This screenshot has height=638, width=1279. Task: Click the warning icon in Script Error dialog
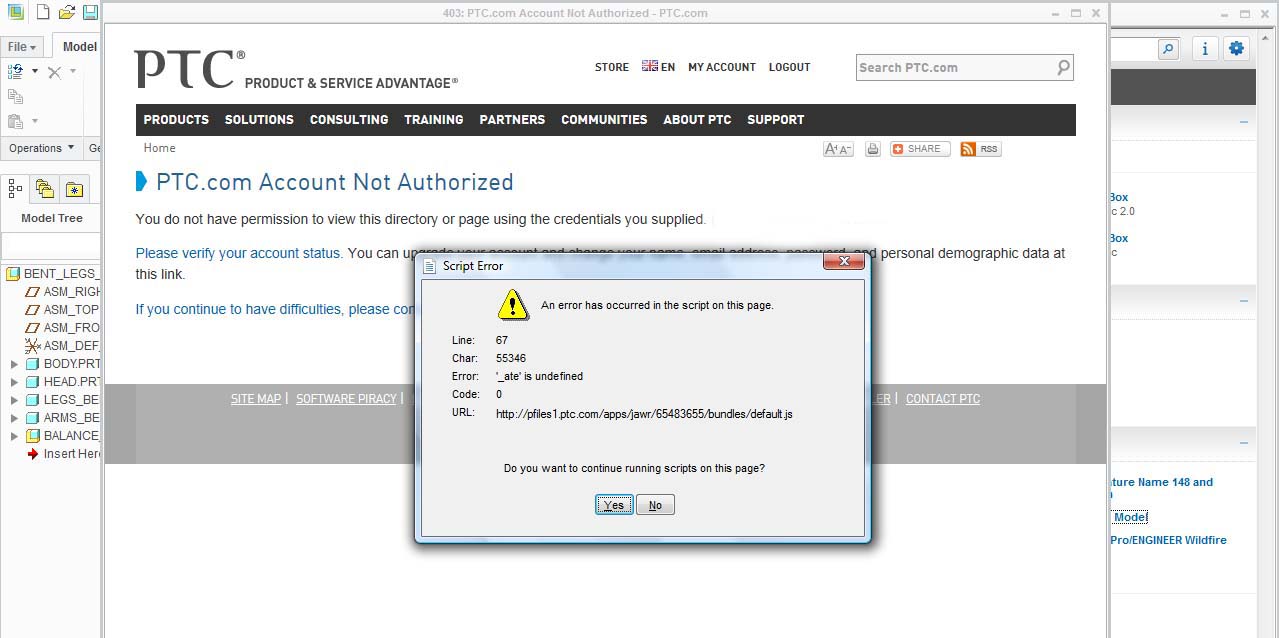(513, 304)
